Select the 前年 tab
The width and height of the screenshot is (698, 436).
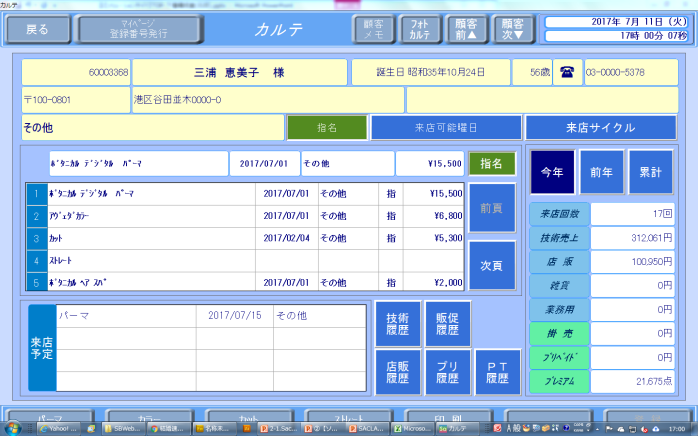click(x=601, y=172)
